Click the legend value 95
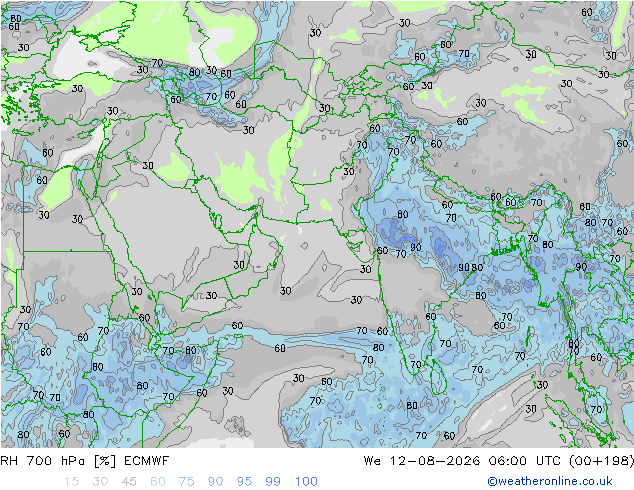The width and height of the screenshot is (634, 490). coord(244,481)
